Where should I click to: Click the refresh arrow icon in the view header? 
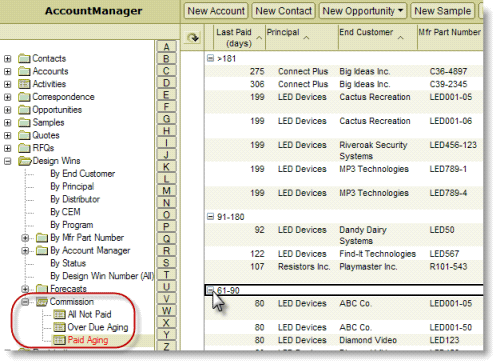[193, 37]
